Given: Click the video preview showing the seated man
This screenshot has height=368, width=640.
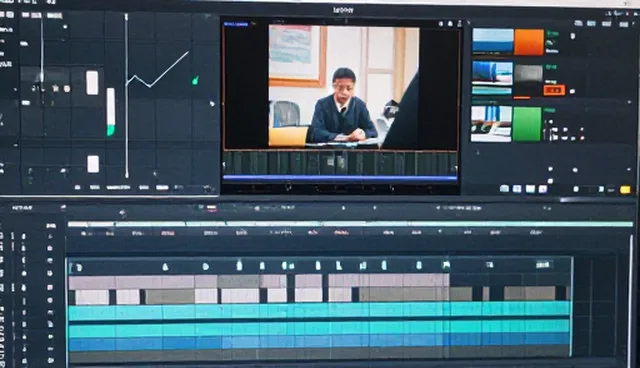Looking at the screenshot, I should click(344, 86).
